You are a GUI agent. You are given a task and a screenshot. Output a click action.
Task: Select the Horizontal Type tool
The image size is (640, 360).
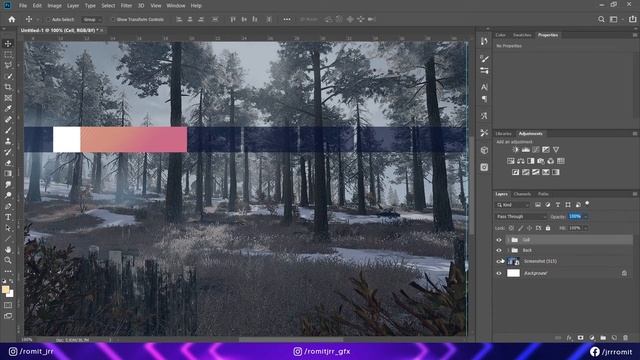tap(8, 217)
